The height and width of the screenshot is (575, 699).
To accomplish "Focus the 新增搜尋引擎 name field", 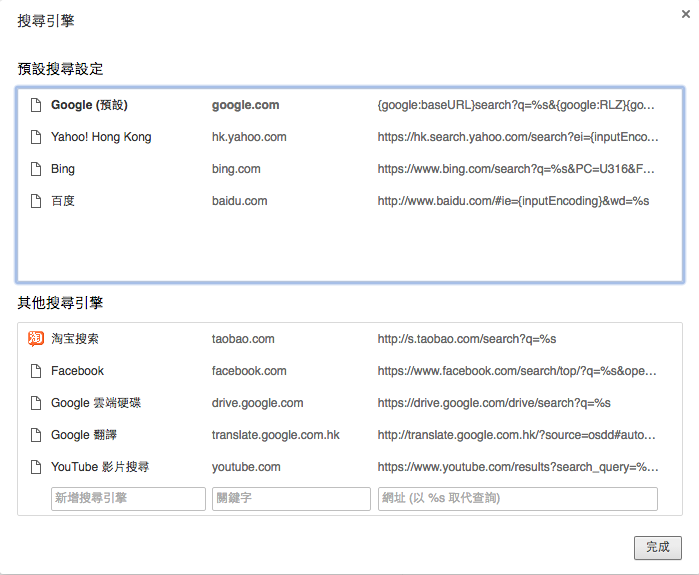I will pyautogui.click(x=128, y=498).
